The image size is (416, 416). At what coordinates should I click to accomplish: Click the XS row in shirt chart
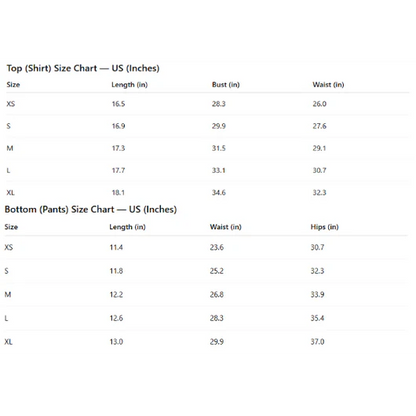pos(208,104)
